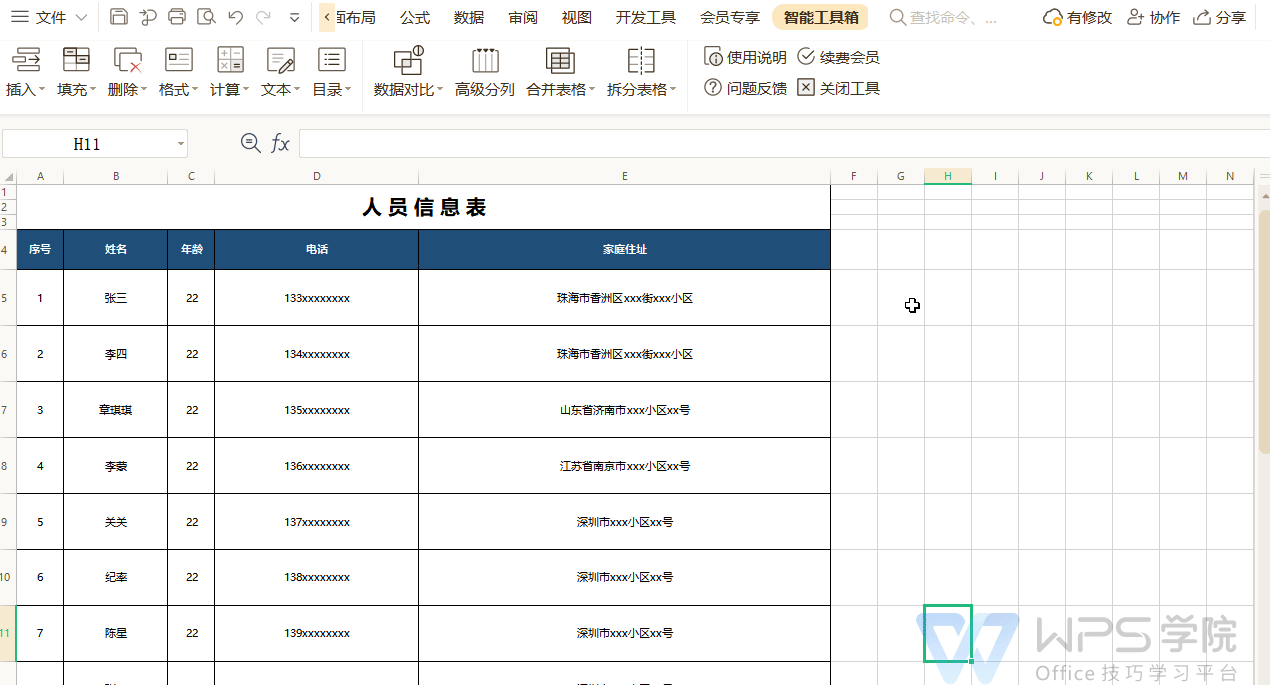1270x685 pixels.
Task: Expand the Name Box dropdown showing H11
Action: click(181, 144)
